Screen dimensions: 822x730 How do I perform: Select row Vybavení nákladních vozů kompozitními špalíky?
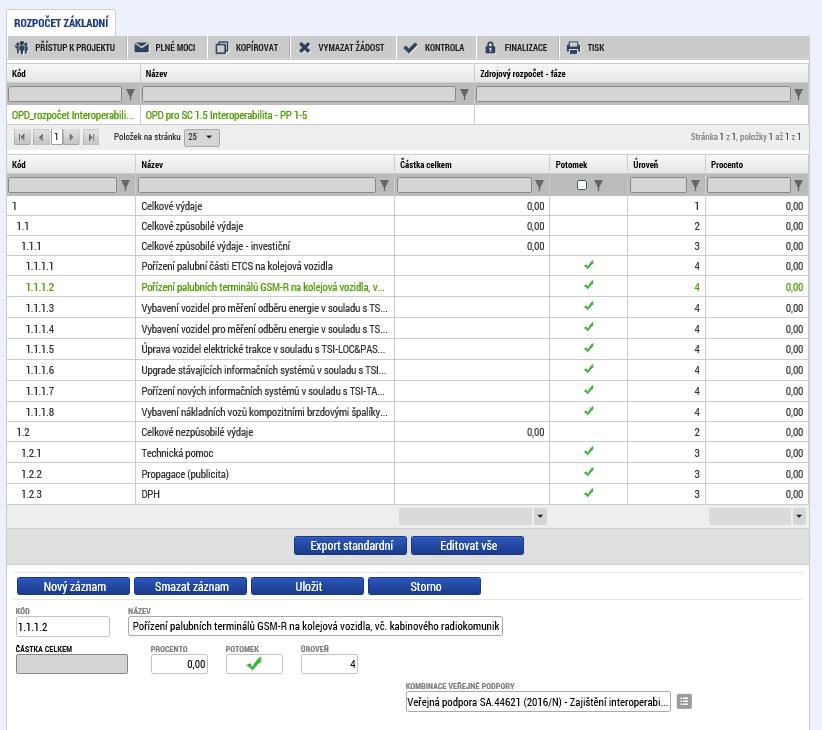click(407, 412)
